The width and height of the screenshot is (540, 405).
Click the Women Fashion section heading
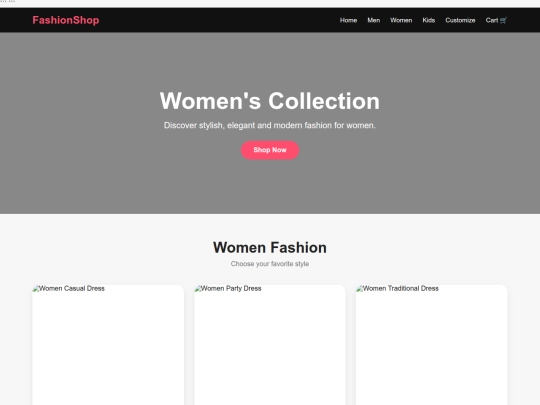click(x=270, y=248)
